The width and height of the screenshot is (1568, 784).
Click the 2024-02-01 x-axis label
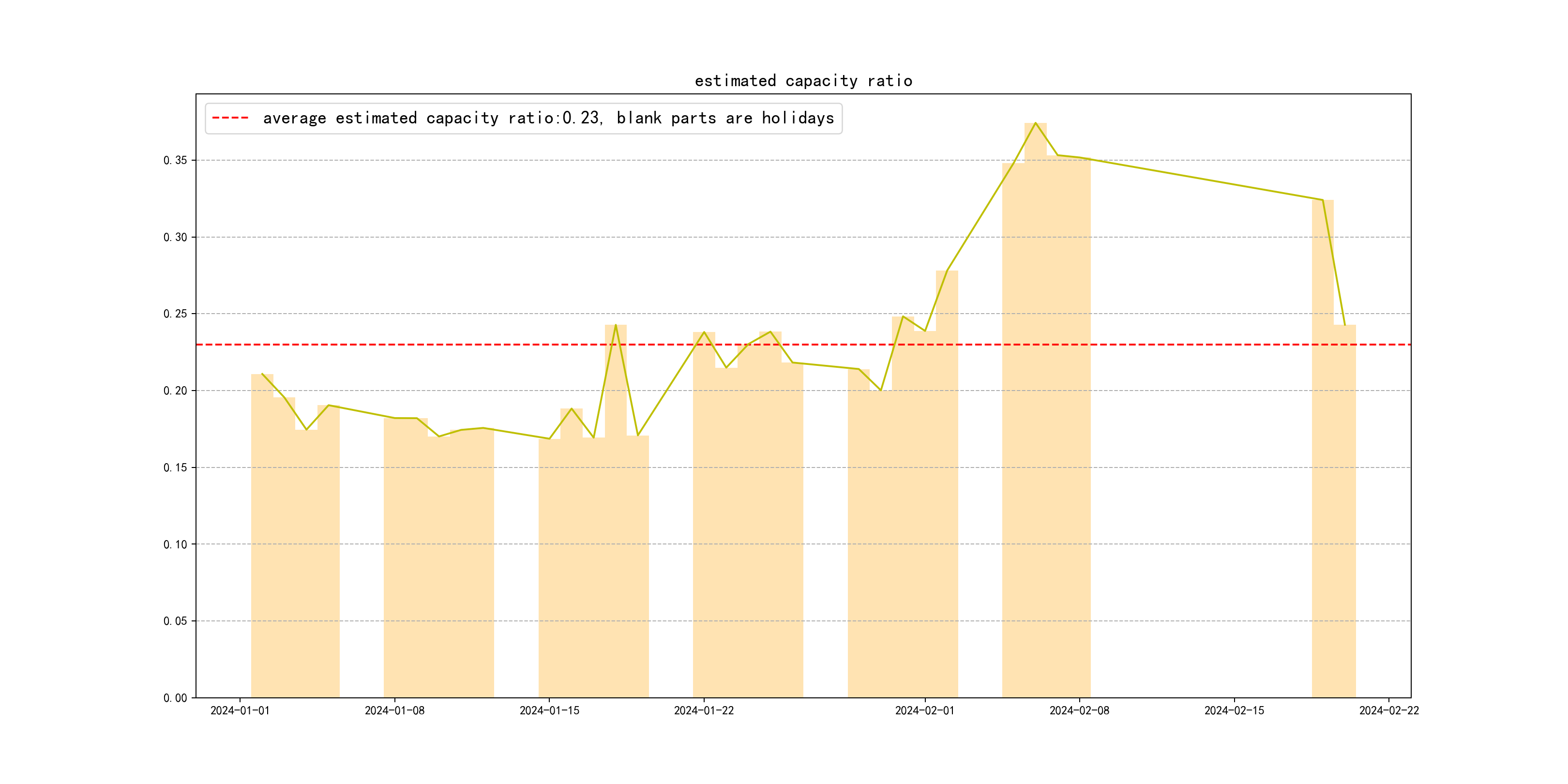point(925,711)
